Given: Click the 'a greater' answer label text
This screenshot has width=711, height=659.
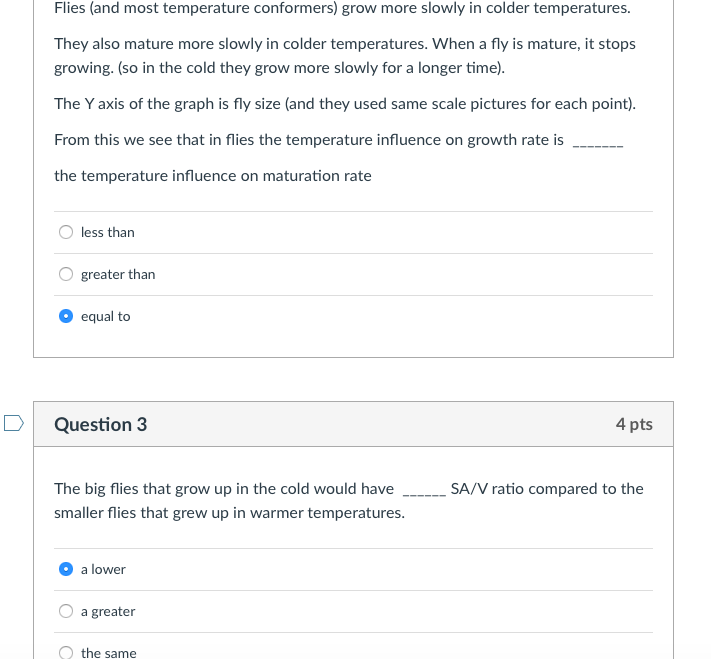Looking at the screenshot, I should pyautogui.click(x=108, y=611).
